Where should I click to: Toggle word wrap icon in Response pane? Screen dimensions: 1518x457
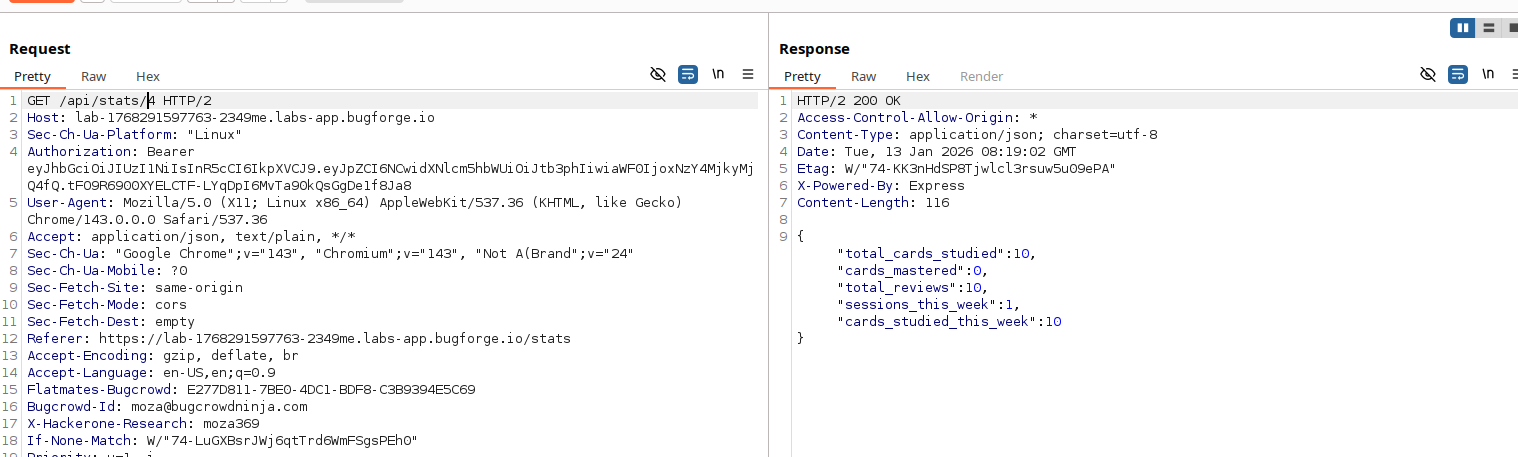[x=1458, y=75]
